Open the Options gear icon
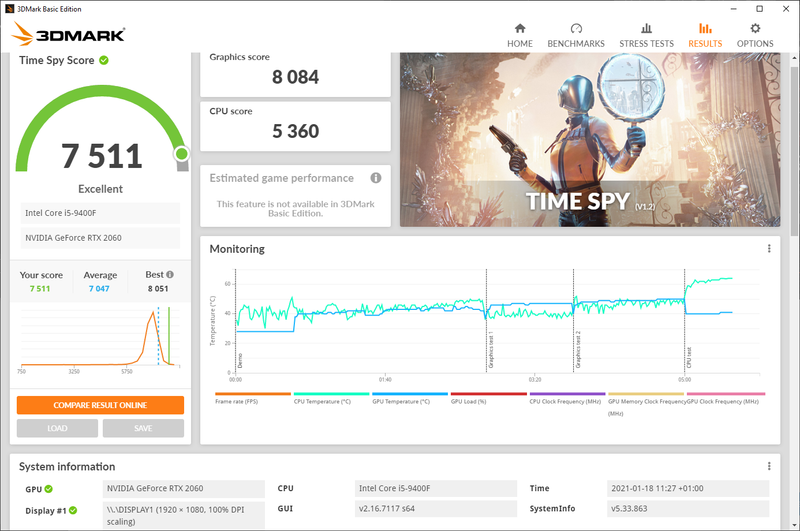This screenshot has width=800, height=531. coord(755,28)
